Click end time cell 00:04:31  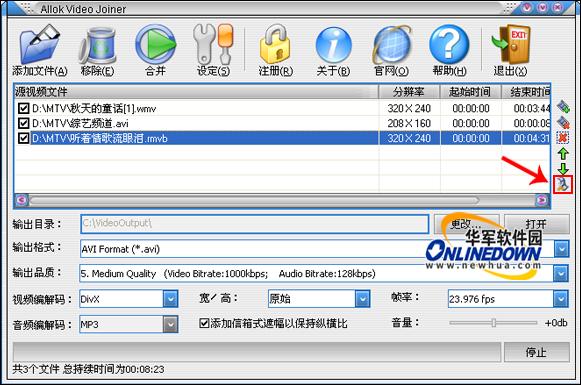(532, 139)
